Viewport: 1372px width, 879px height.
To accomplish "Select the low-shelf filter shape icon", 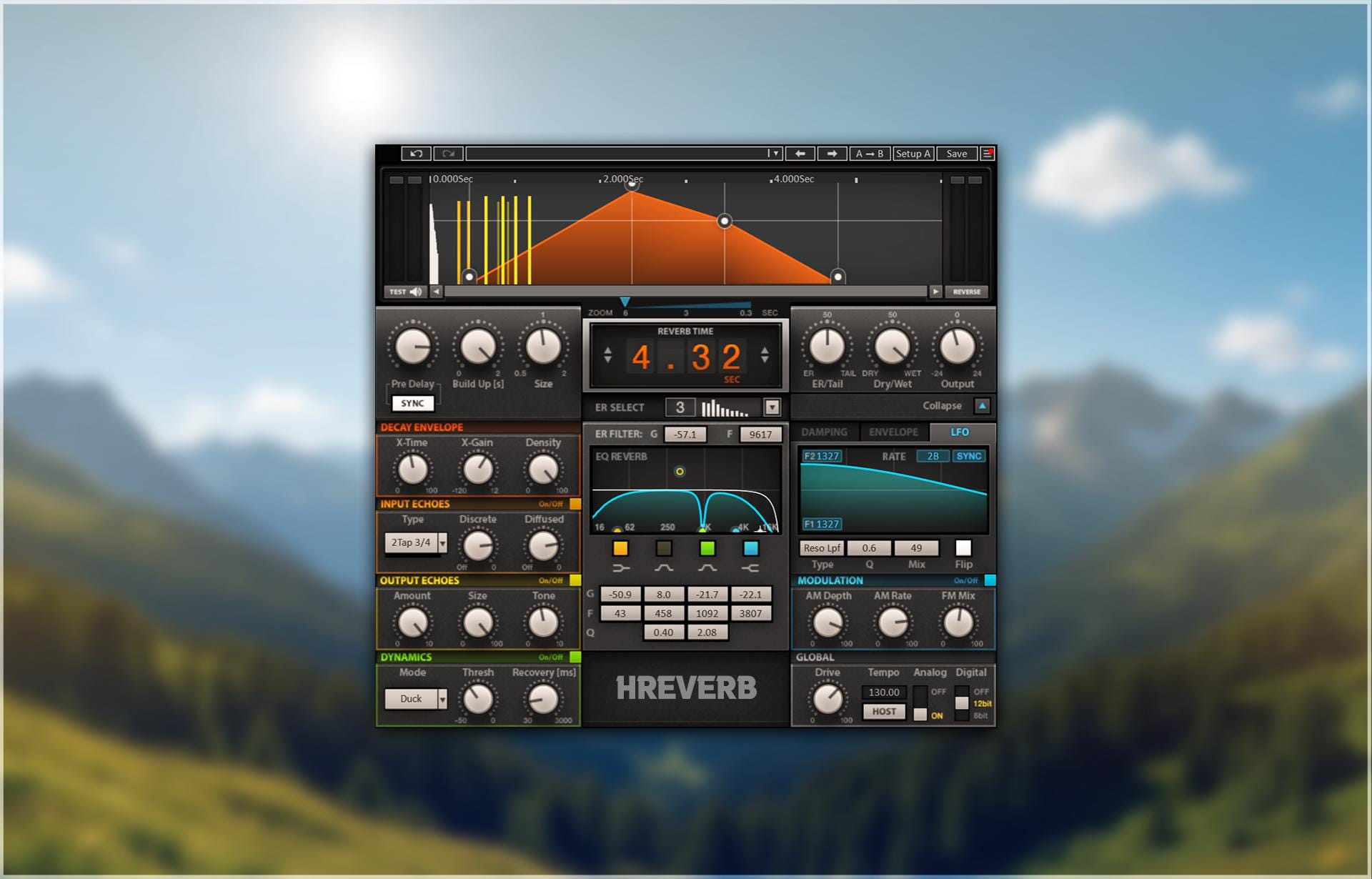I will click(x=621, y=568).
